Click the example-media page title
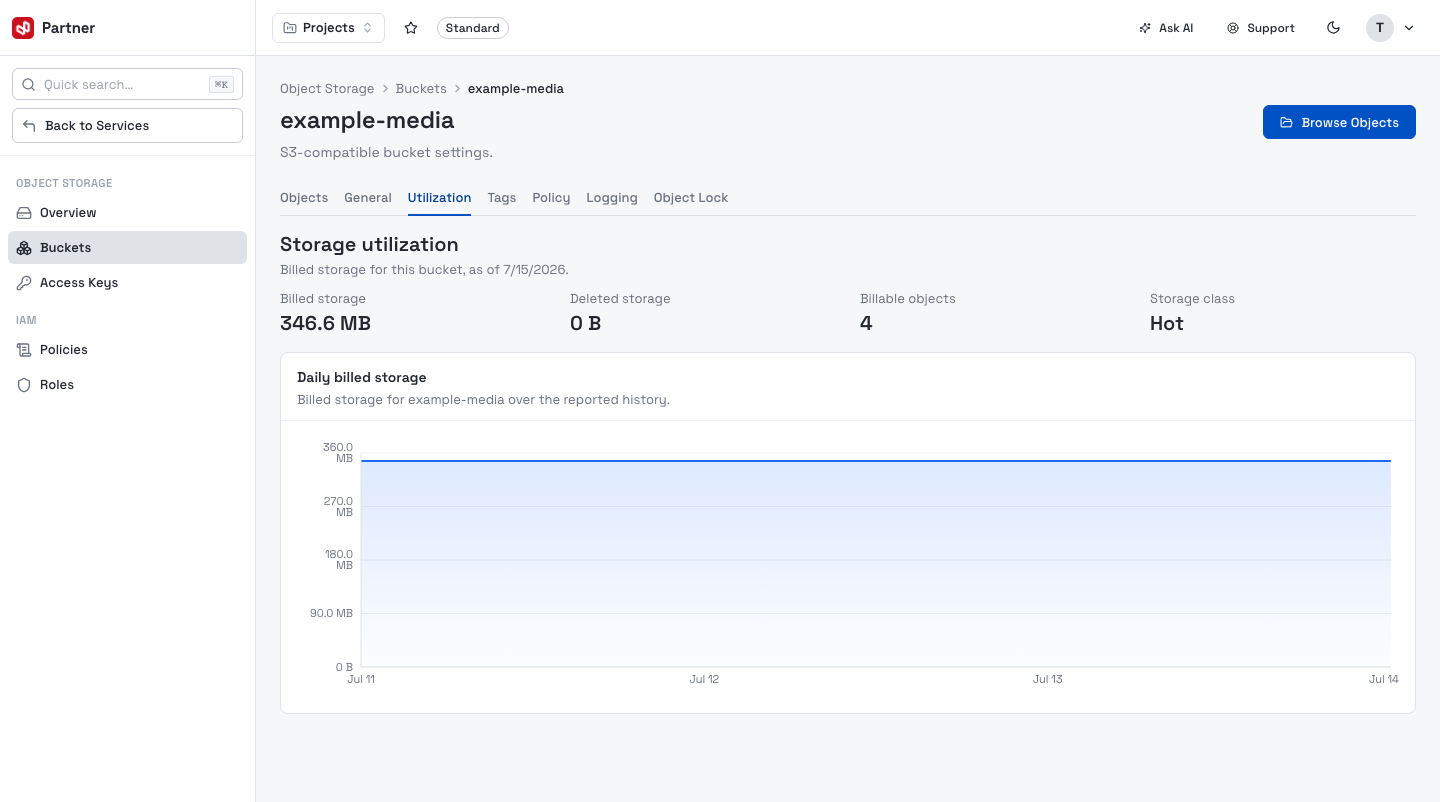The height and width of the screenshot is (802, 1440). tap(367, 120)
